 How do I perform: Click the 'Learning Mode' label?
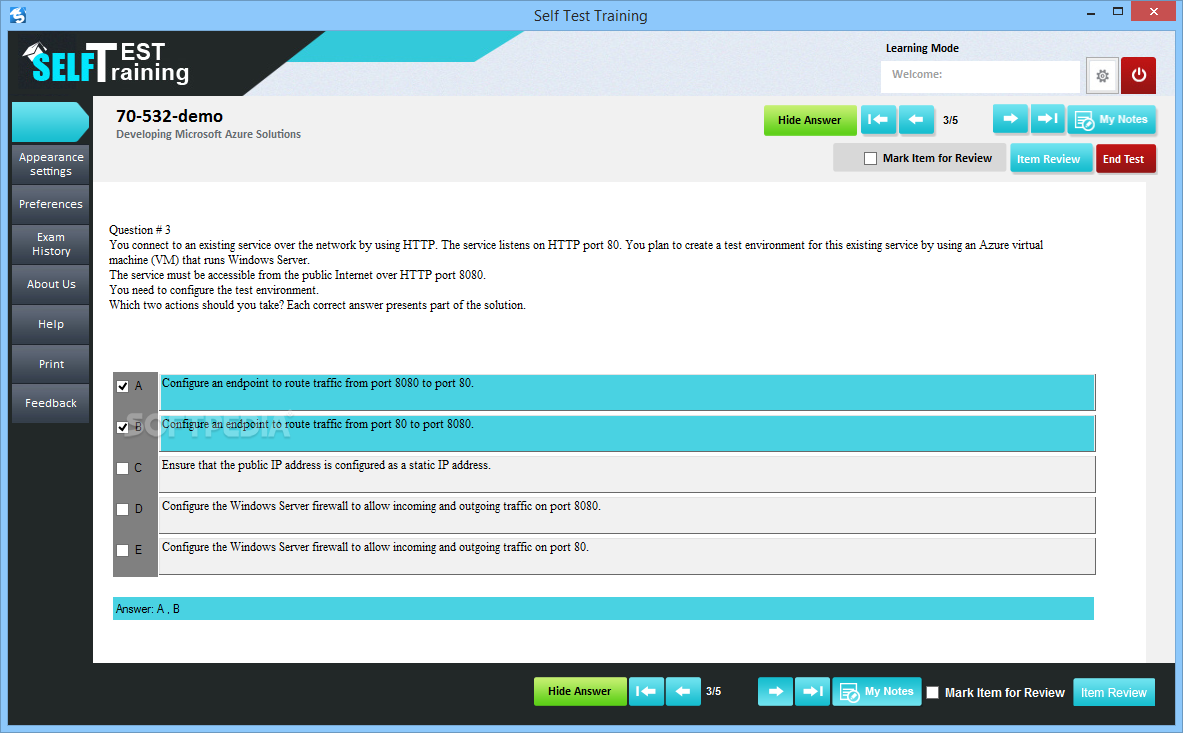coord(922,48)
